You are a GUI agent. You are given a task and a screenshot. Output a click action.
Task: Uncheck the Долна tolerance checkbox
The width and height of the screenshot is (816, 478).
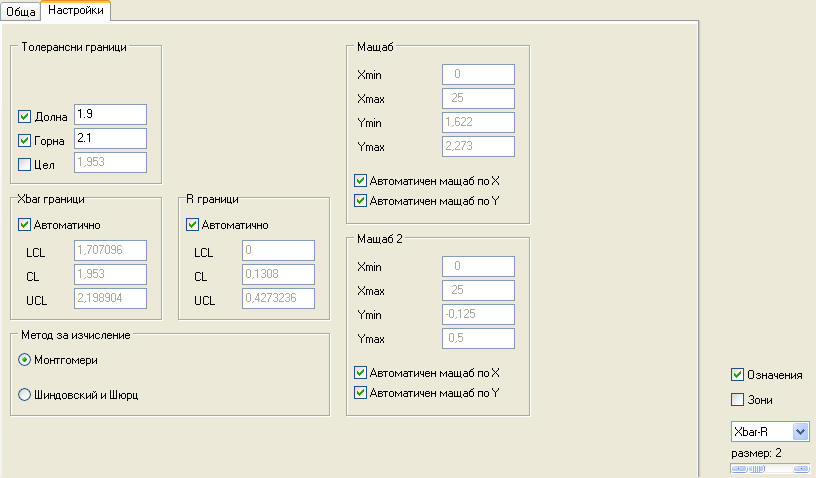tap(25, 116)
